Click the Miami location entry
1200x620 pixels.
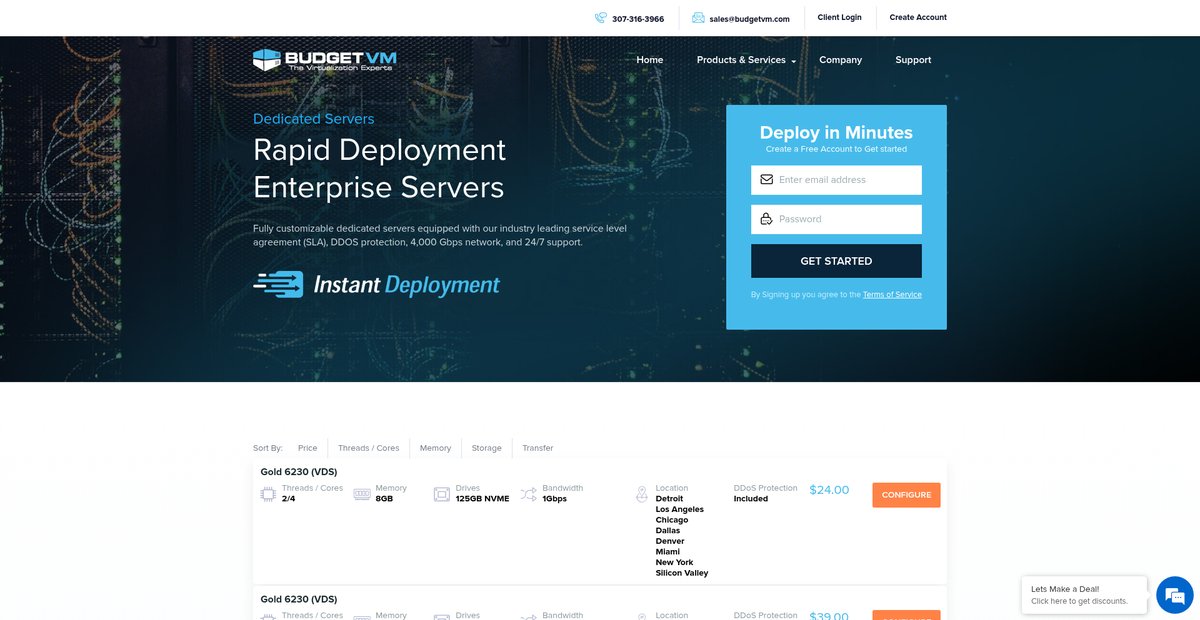tap(668, 552)
